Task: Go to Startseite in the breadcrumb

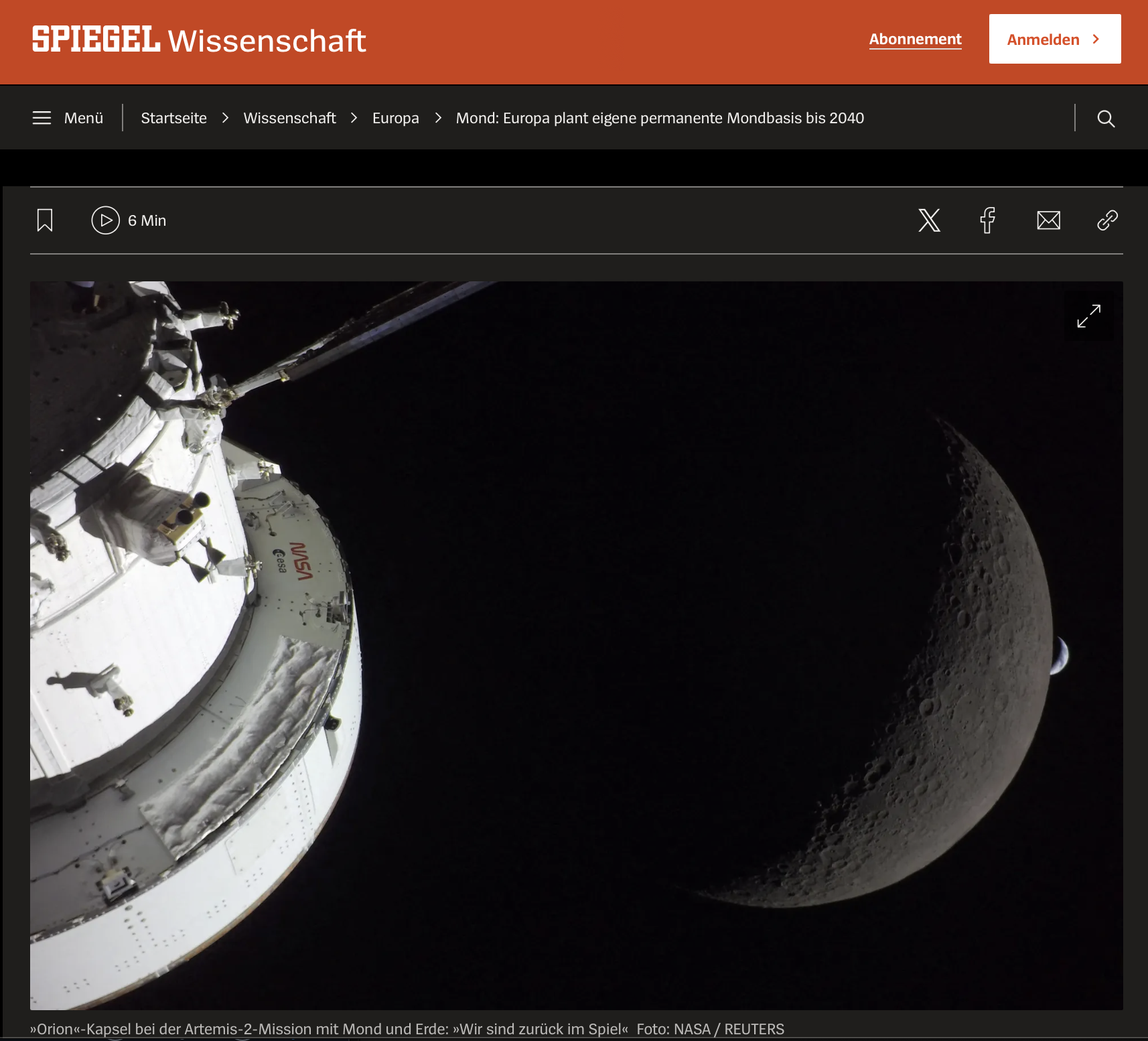Action: click(x=173, y=119)
